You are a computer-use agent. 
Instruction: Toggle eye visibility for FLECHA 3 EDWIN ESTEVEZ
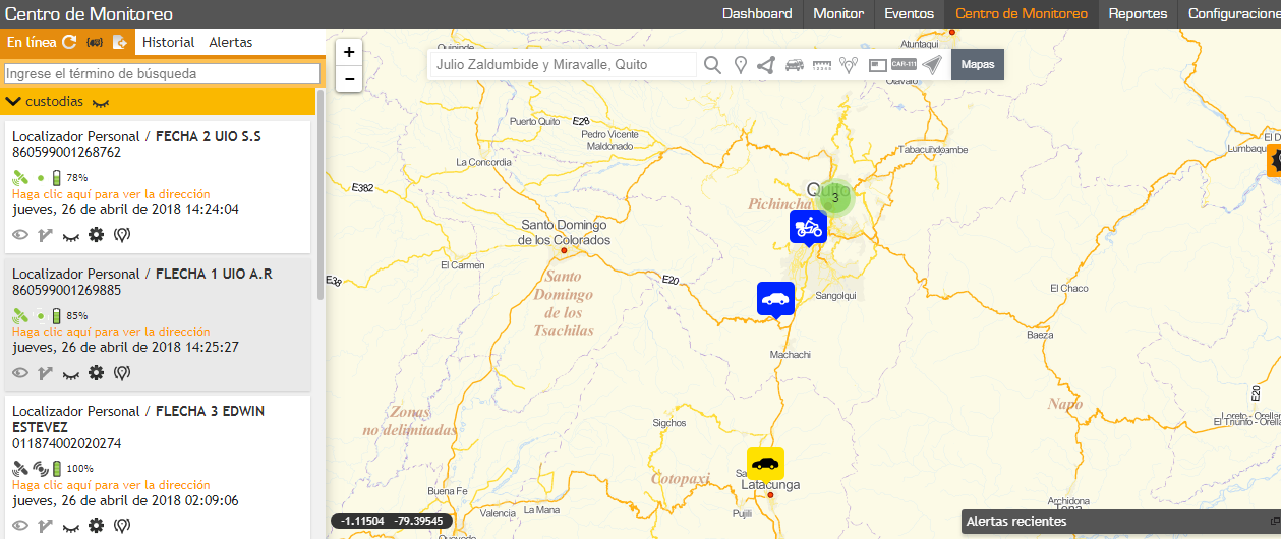click(x=19, y=525)
